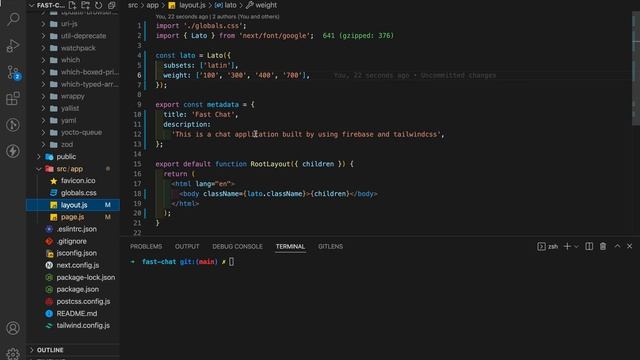Open the Accounts menu icon
Viewport: 640px width, 360px height.
[13, 328]
